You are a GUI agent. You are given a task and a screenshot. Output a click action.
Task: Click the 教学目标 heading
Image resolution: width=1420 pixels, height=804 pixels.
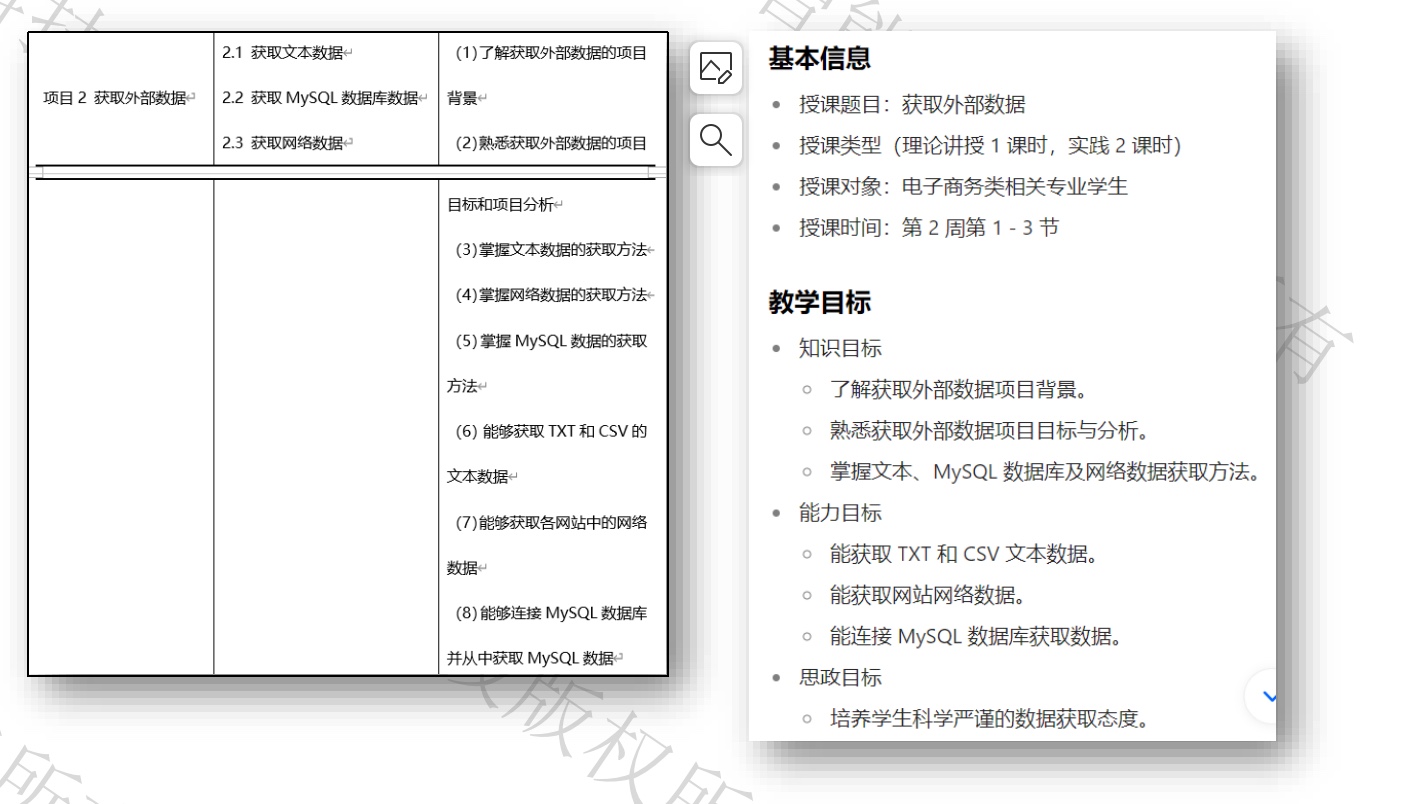point(819,305)
